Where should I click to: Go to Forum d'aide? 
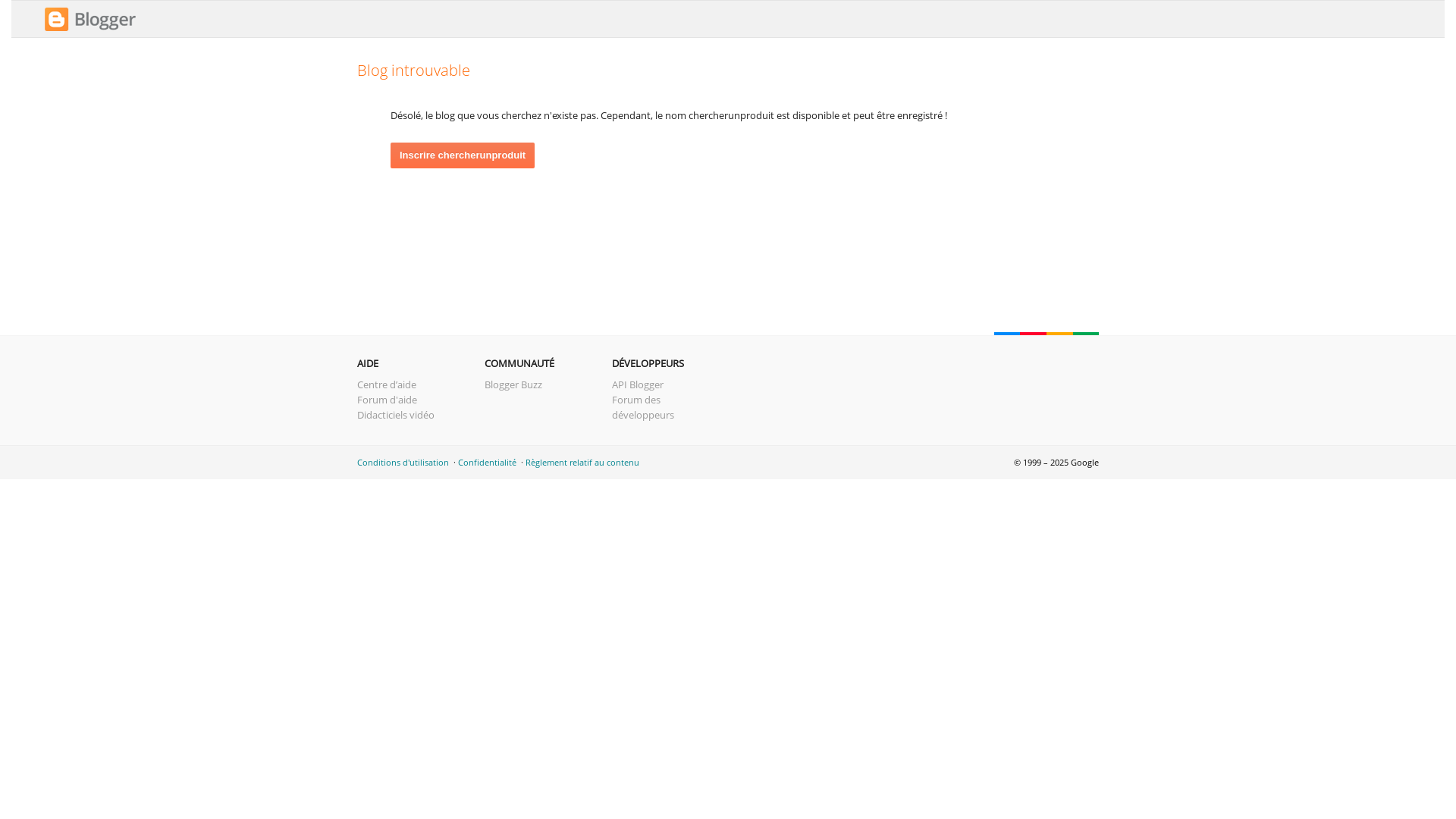pyautogui.click(x=387, y=400)
